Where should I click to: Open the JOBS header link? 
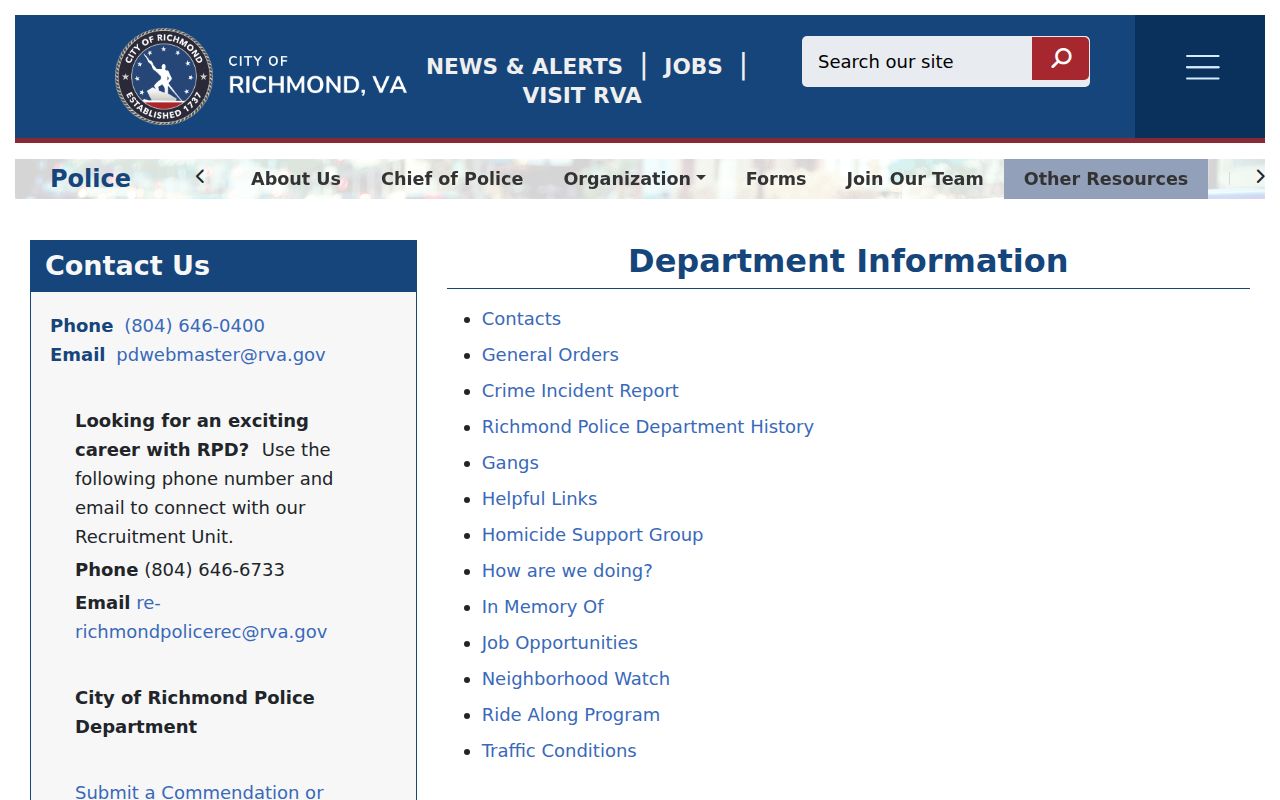tap(693, 66)
